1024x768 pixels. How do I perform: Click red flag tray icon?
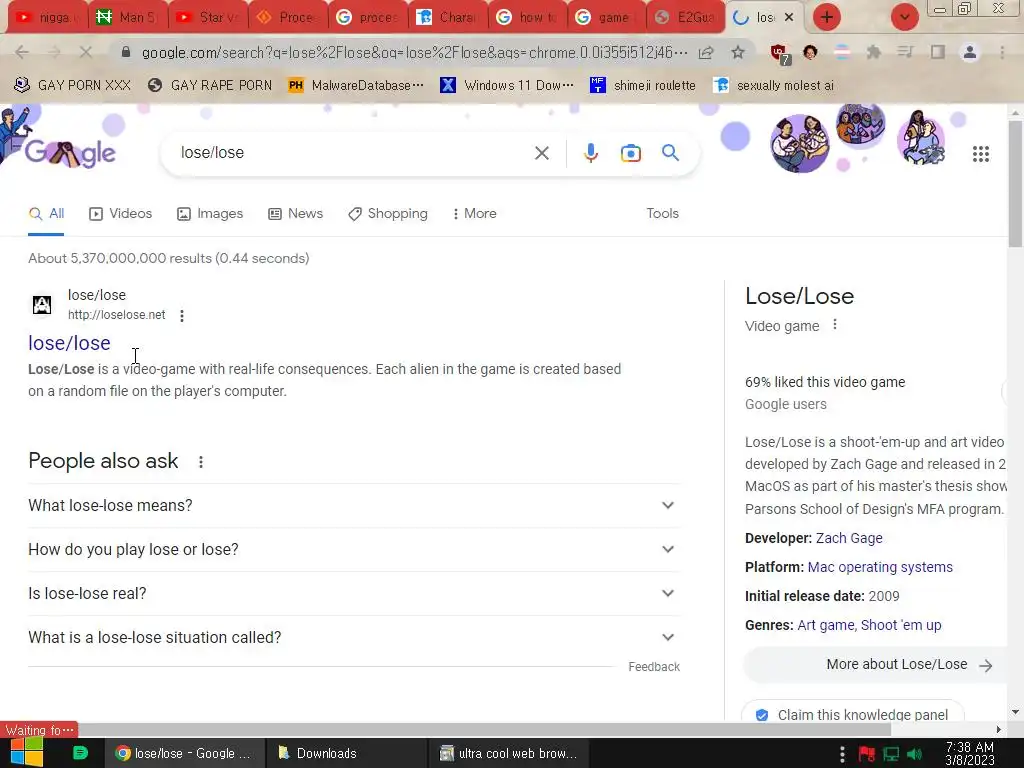click(x=867, y=754)
